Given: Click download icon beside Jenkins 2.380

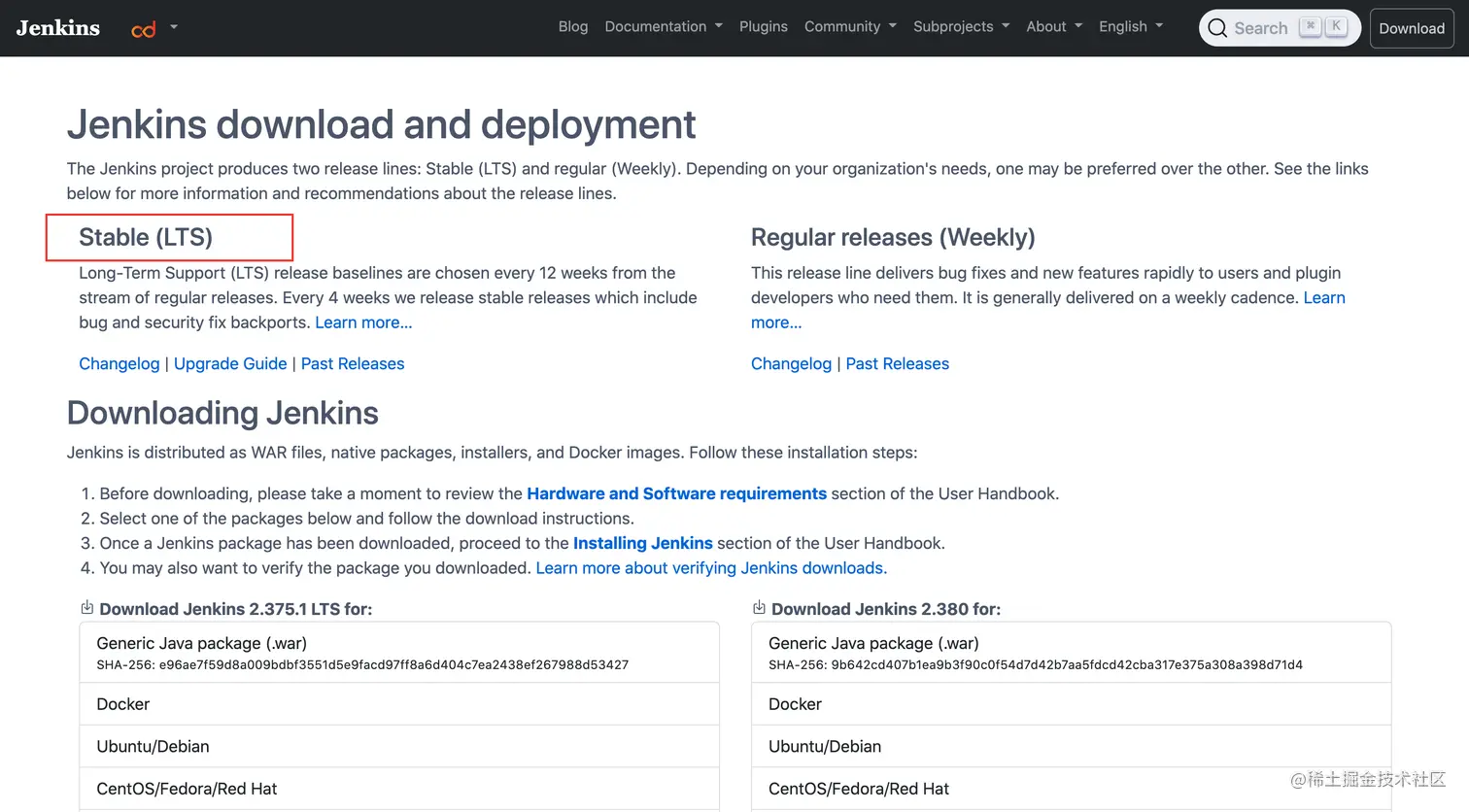Looking at the screenshot, I should pyautogui.click(x=759, y=608).
